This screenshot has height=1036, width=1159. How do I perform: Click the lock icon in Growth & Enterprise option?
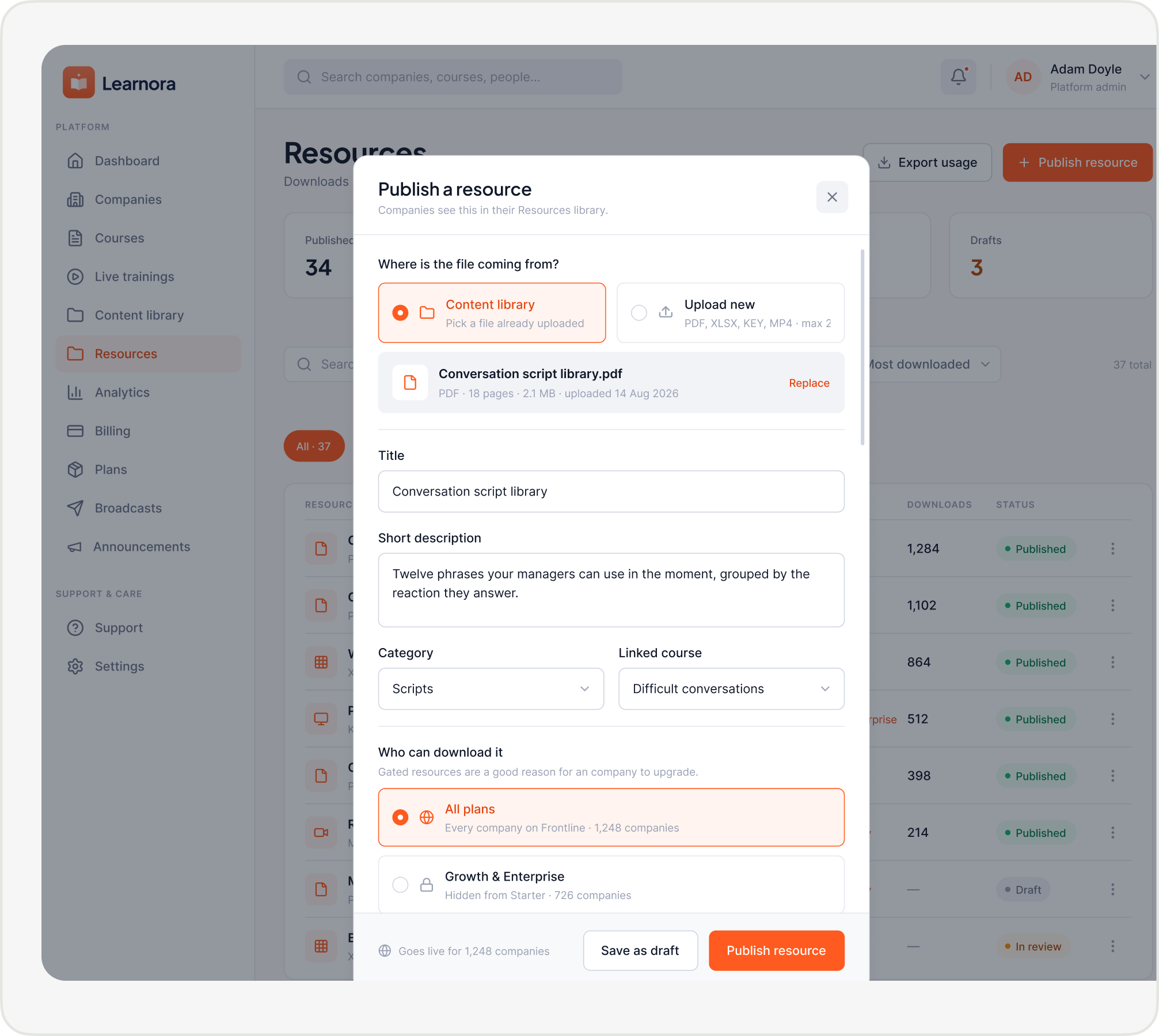pos(427,885)
